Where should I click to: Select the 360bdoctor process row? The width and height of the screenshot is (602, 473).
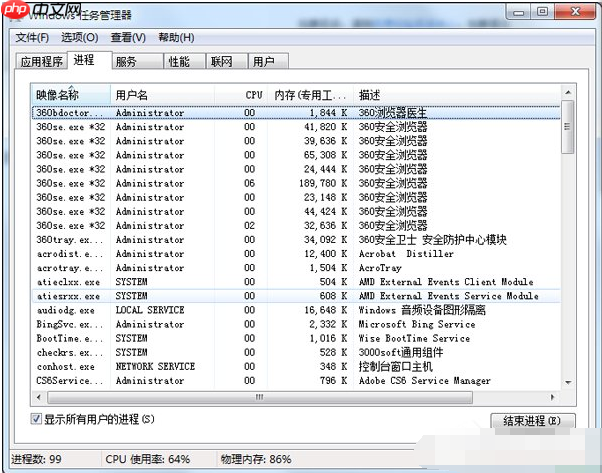(x=296, y=113)
